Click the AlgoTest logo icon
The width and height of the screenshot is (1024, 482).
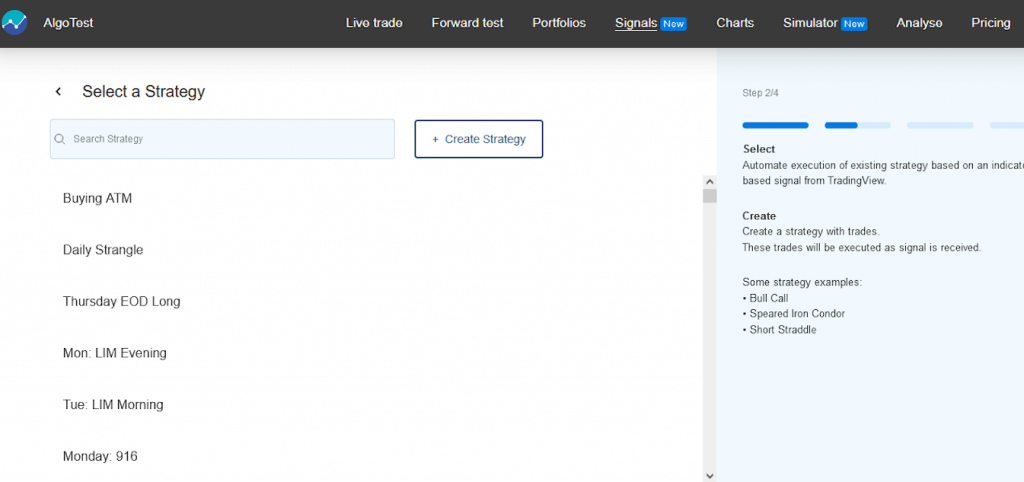click(15, 22)
